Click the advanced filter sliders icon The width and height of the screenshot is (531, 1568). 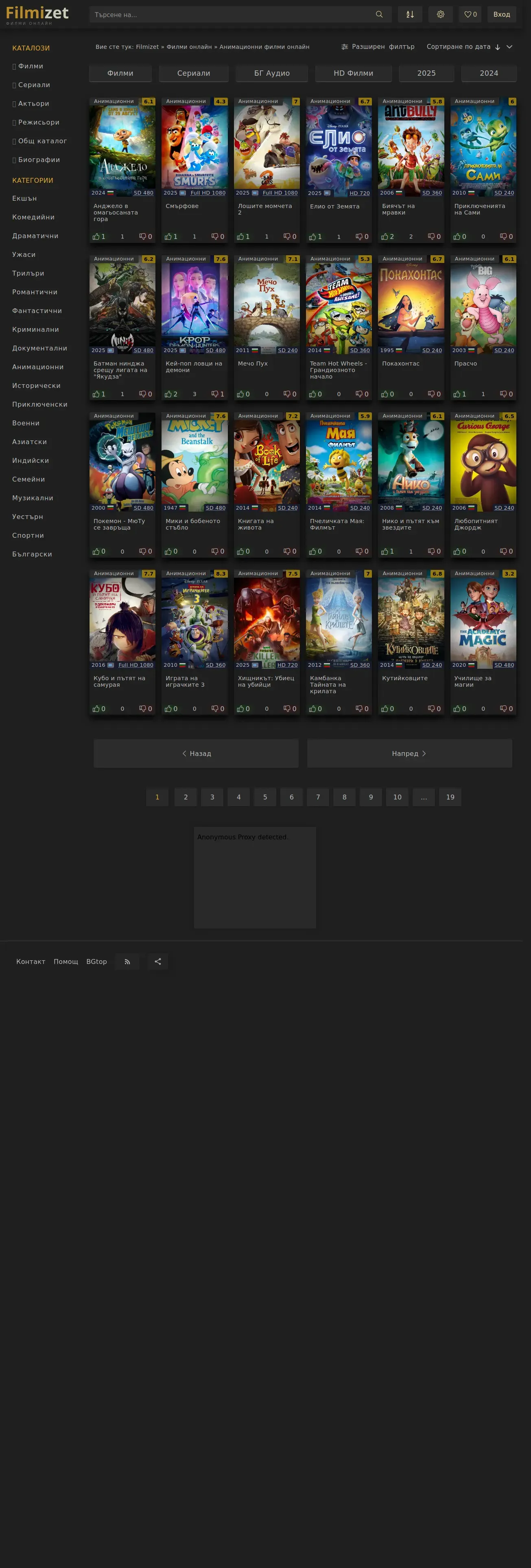(x=344, y=47)
